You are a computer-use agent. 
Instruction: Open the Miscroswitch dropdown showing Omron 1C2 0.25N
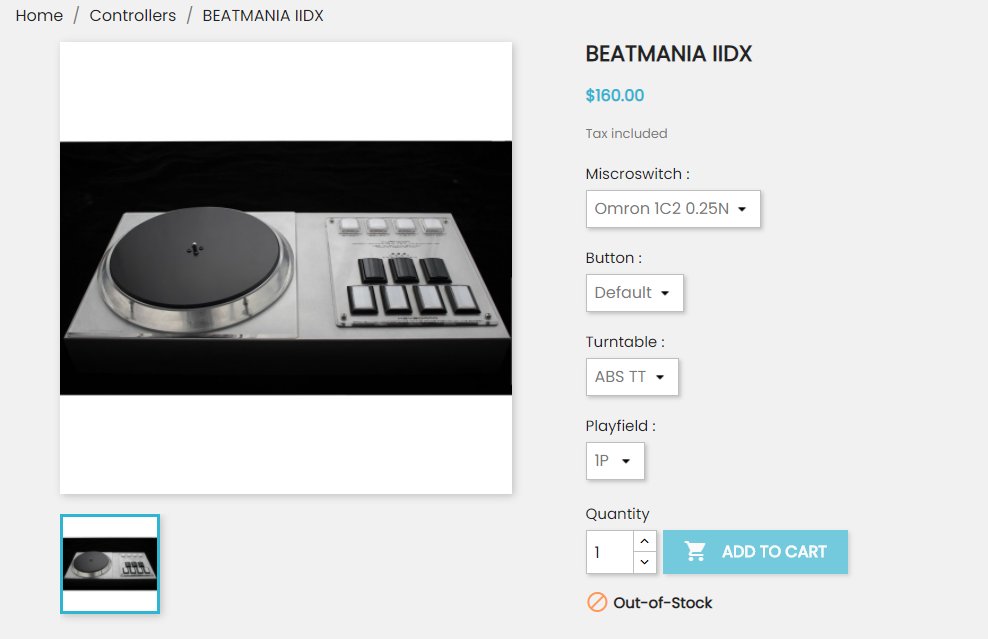click(x=673, y=209)
